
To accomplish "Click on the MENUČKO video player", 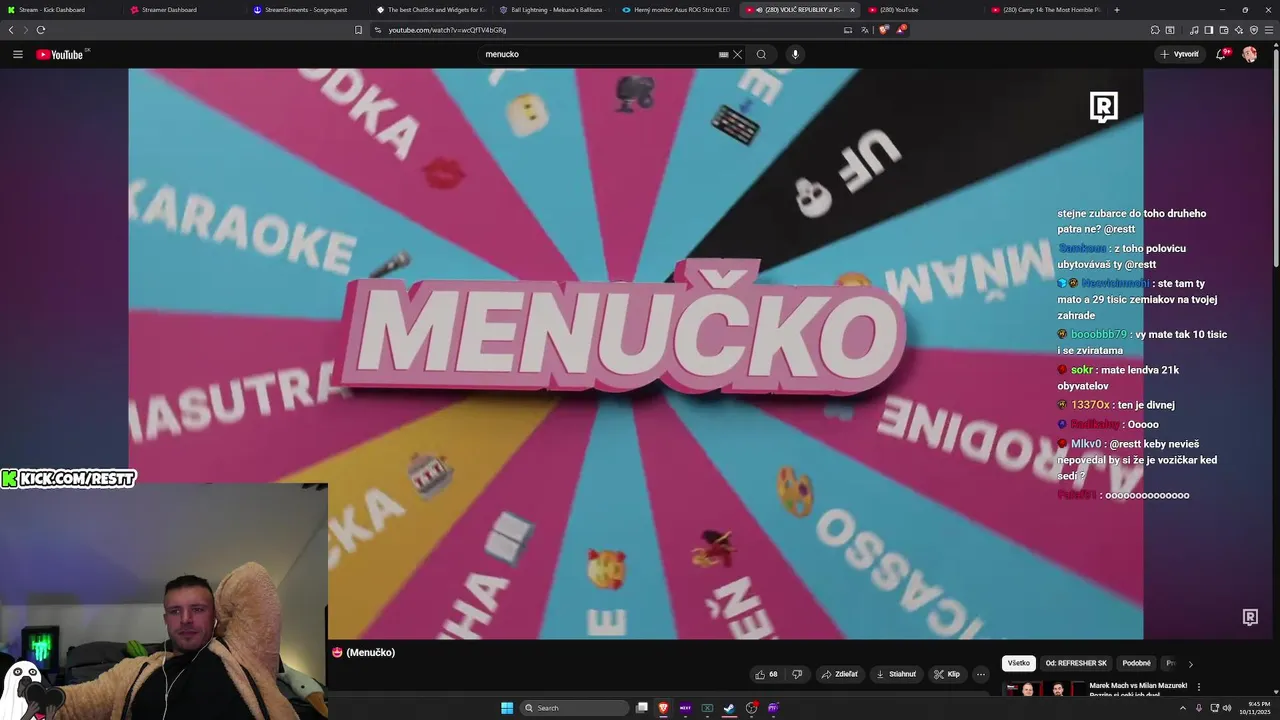I will tap(635, 354).
